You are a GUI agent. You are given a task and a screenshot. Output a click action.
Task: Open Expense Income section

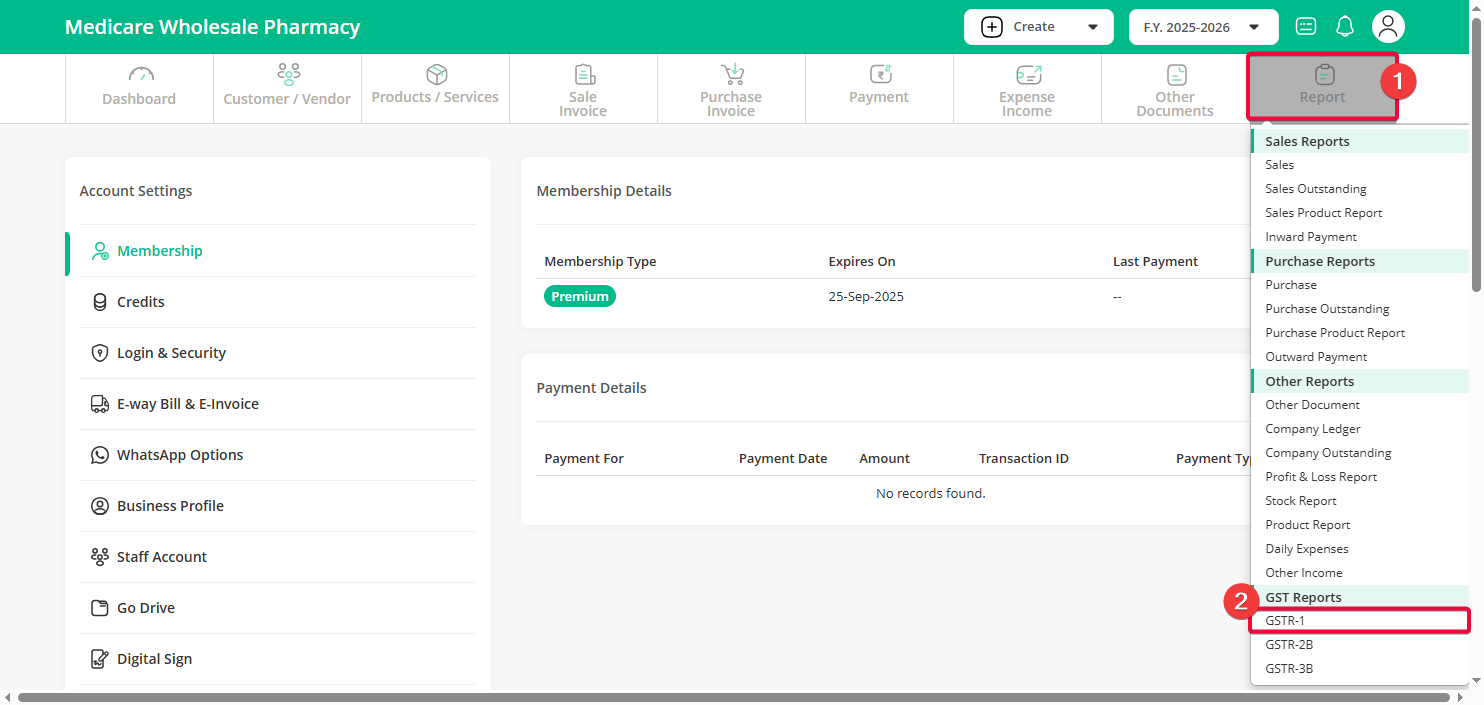1027,88
